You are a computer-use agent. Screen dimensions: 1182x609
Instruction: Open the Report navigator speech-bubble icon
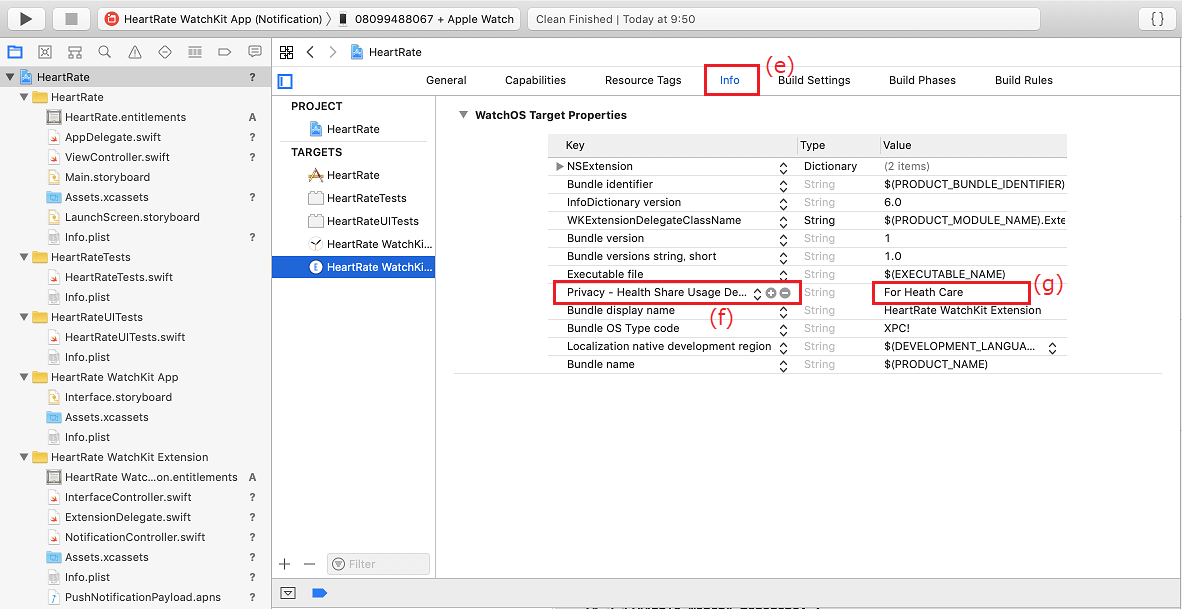[255, 52]
